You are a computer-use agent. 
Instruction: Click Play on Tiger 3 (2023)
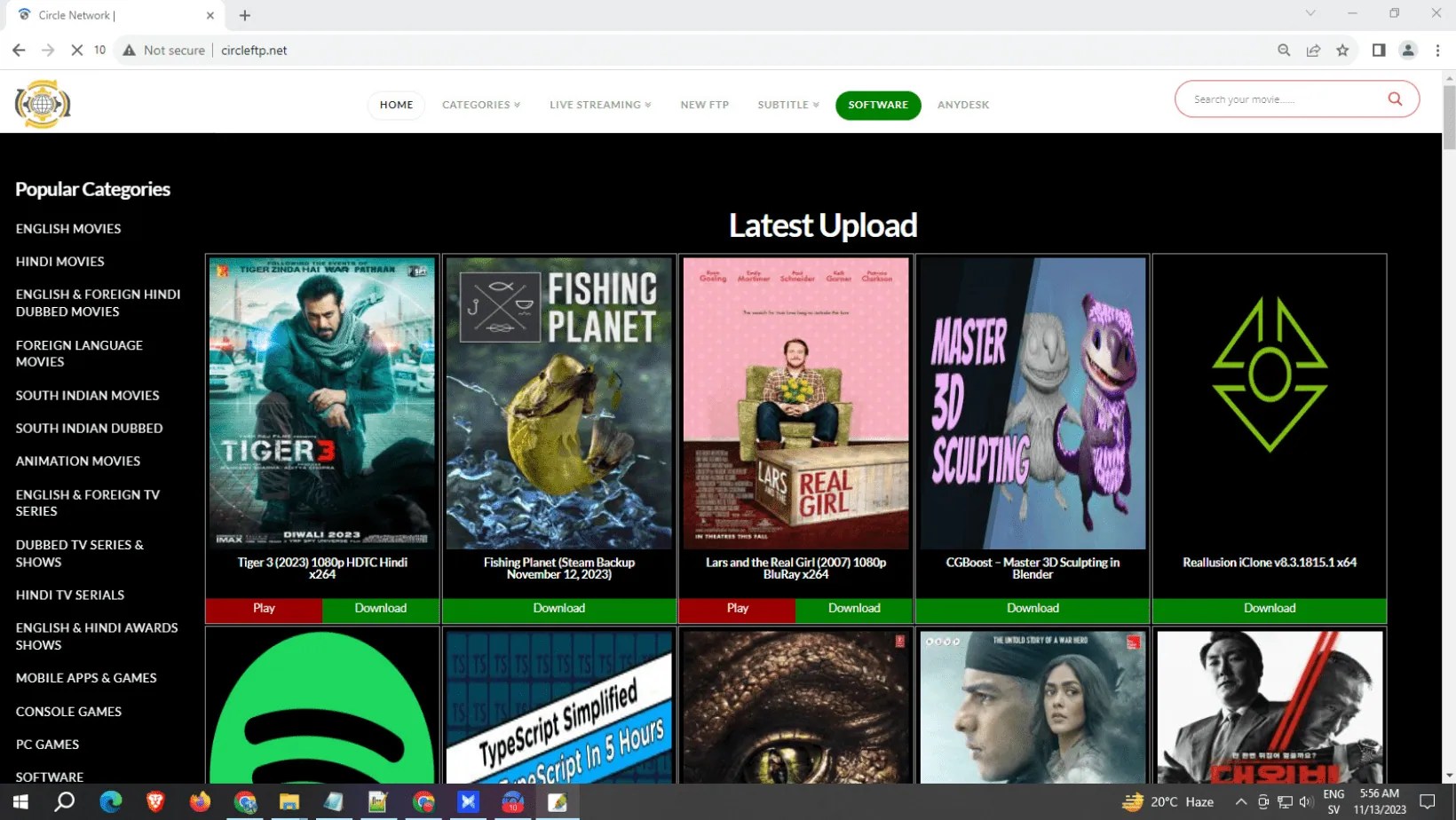coord(263,609)
